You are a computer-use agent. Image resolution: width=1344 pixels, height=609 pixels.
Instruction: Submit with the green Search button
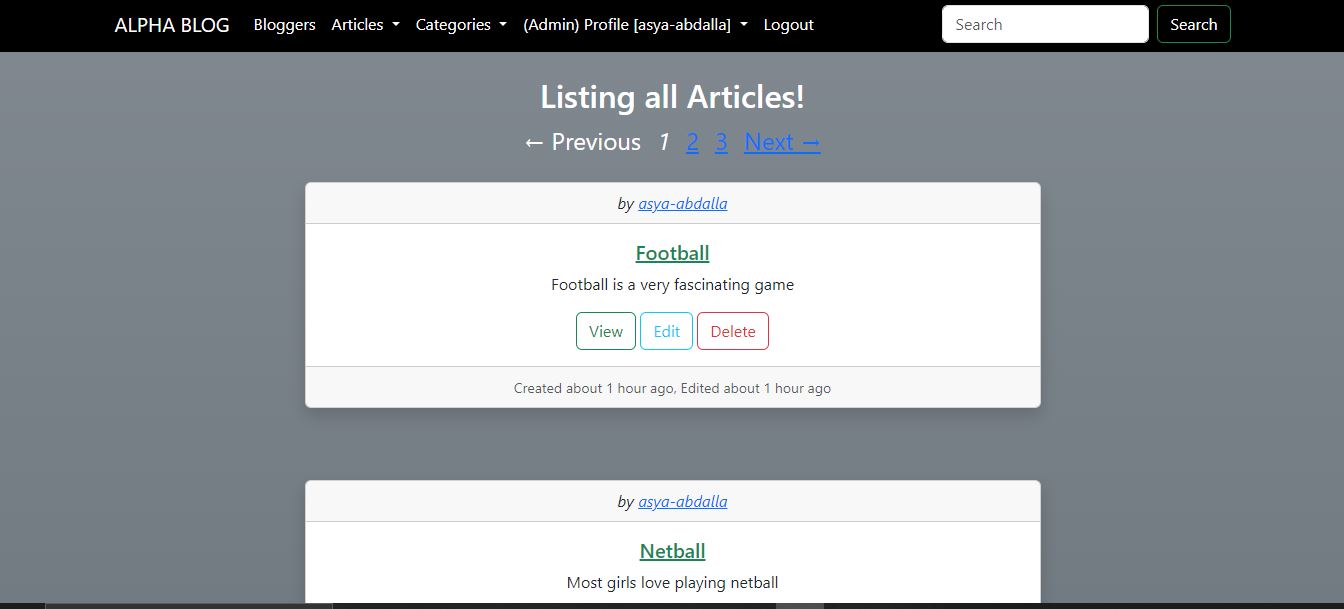pyautogui.click(x=1193, y=24)
